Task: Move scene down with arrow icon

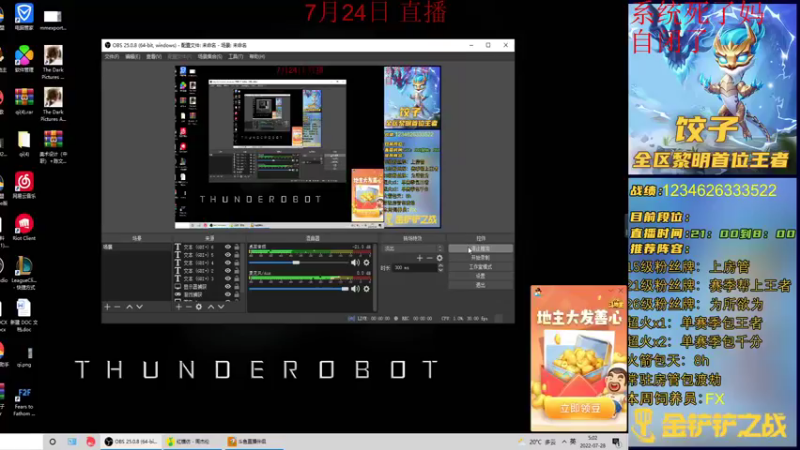Action: click(139, 307)
